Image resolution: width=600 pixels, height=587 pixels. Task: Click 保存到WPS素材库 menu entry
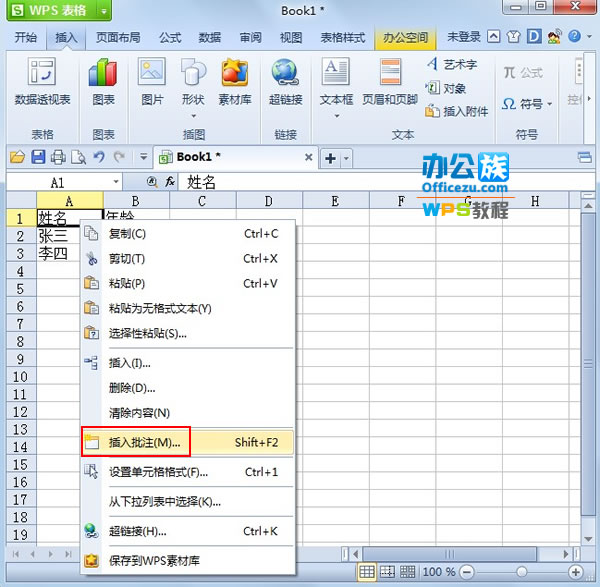pyautogui.click(x=188, y=561)
